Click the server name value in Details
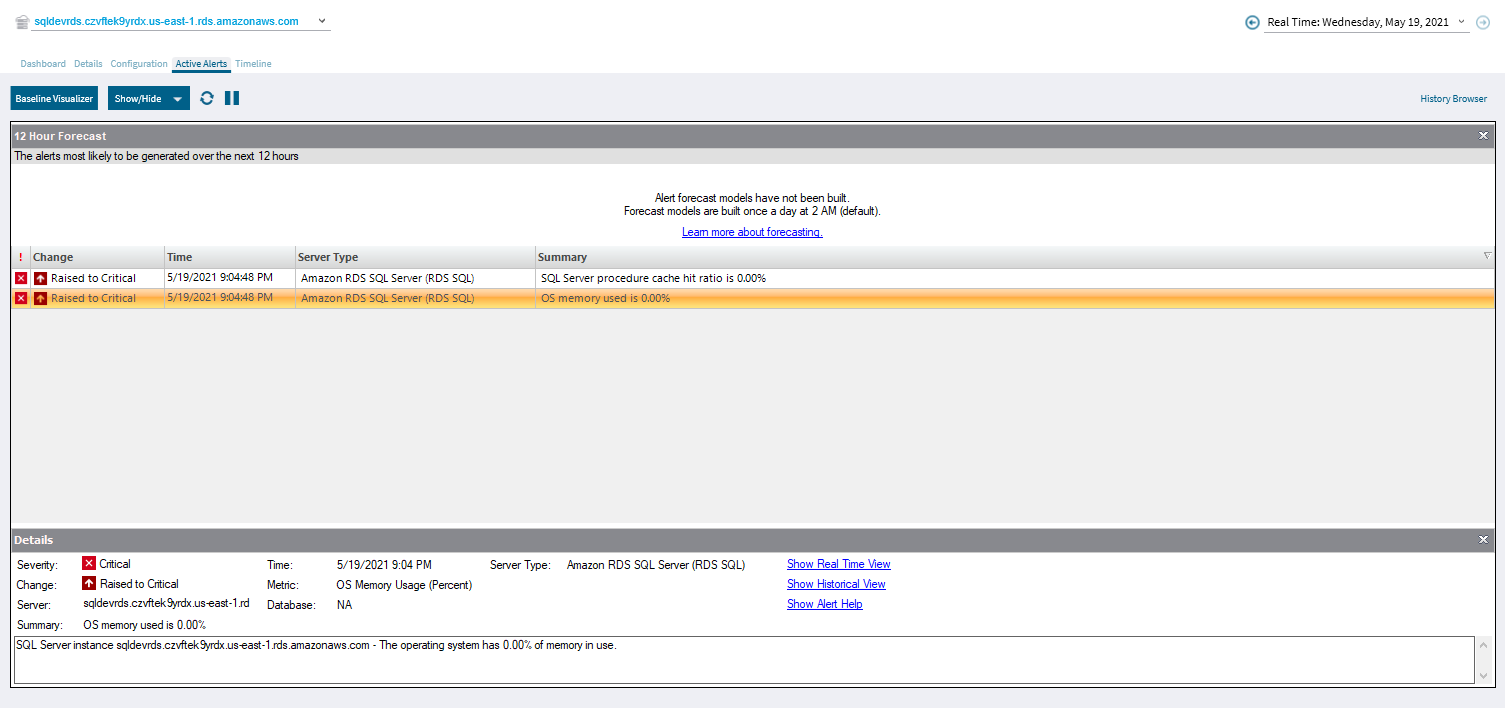 (166, 604)
